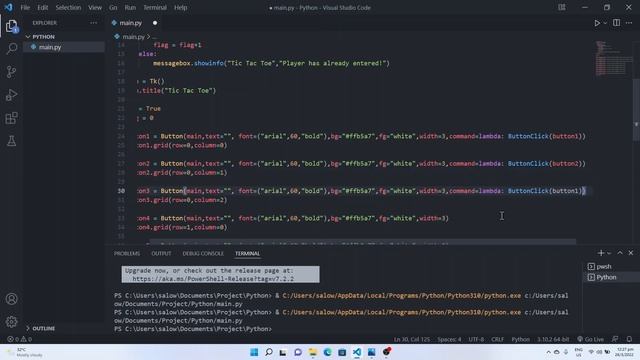Open the Selection menu
640x360 pixels.
[x=68, y=7]
